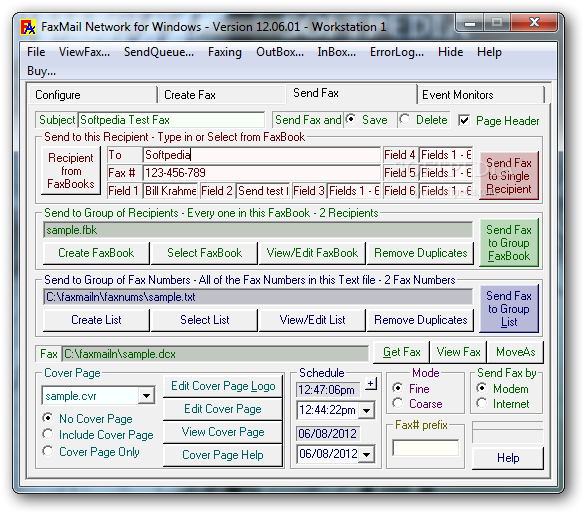Click View/Edit List button

(312, 320)
